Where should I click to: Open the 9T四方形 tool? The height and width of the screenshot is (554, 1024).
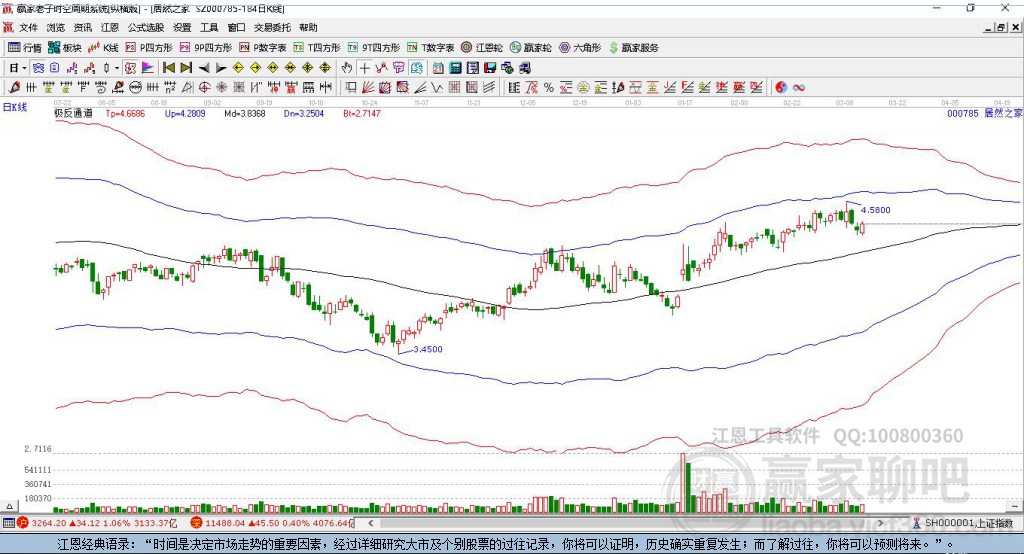(374, 48)
